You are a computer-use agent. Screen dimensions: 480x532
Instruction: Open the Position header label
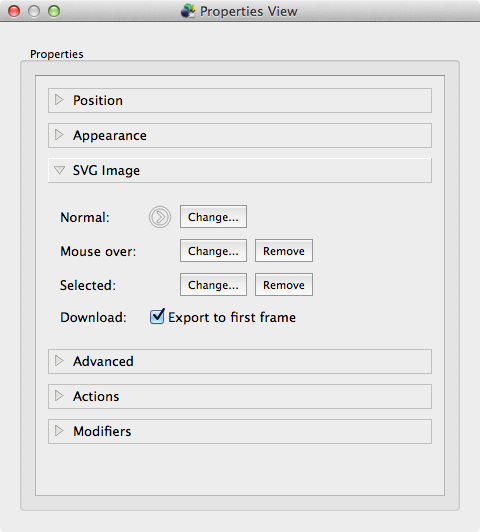98,100
